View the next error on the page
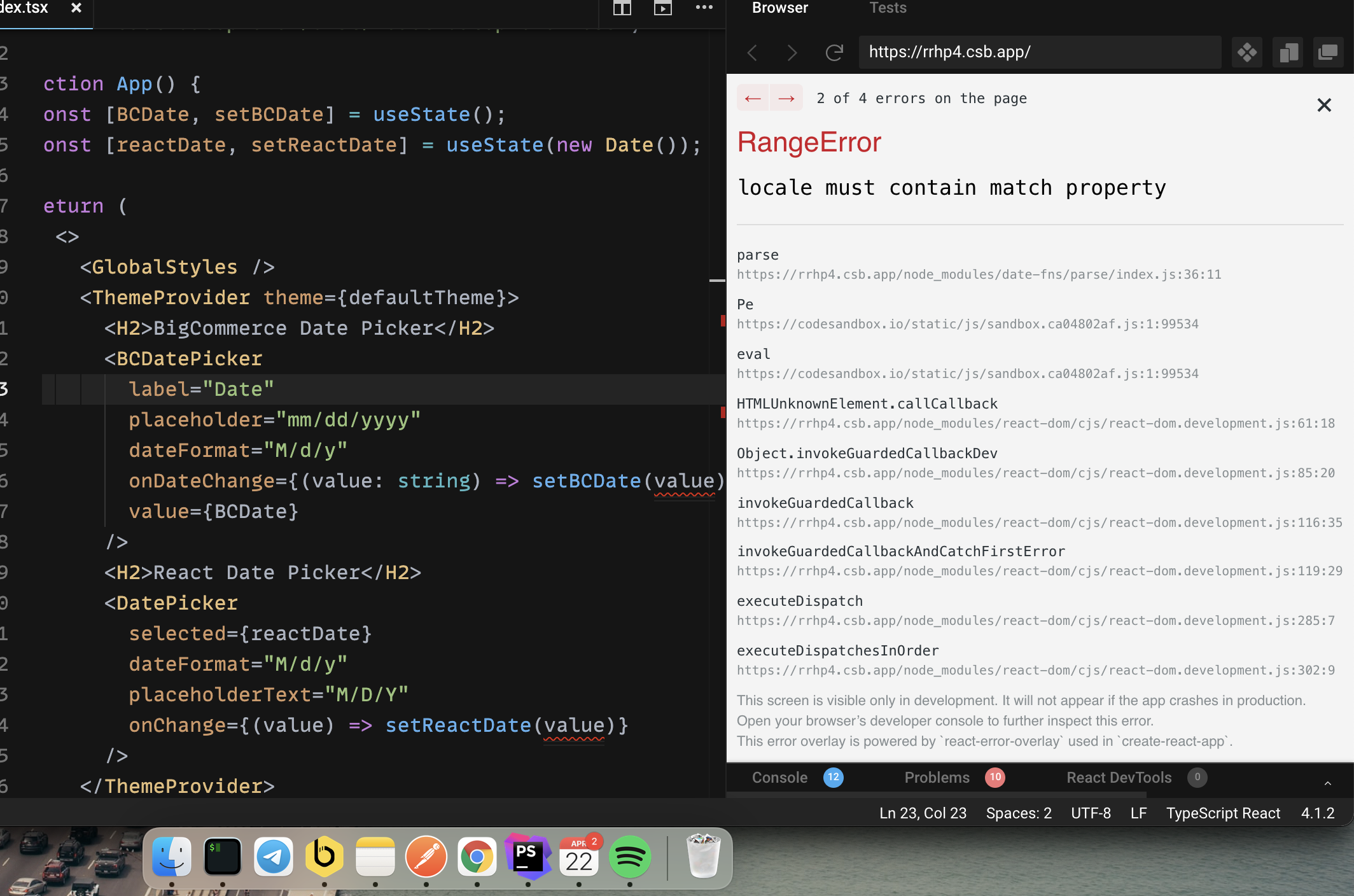 coord(786,98)
